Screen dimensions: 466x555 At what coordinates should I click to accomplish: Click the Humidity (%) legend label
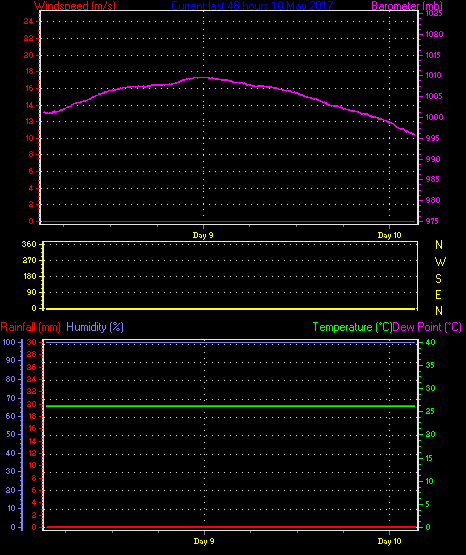[95, 327]
